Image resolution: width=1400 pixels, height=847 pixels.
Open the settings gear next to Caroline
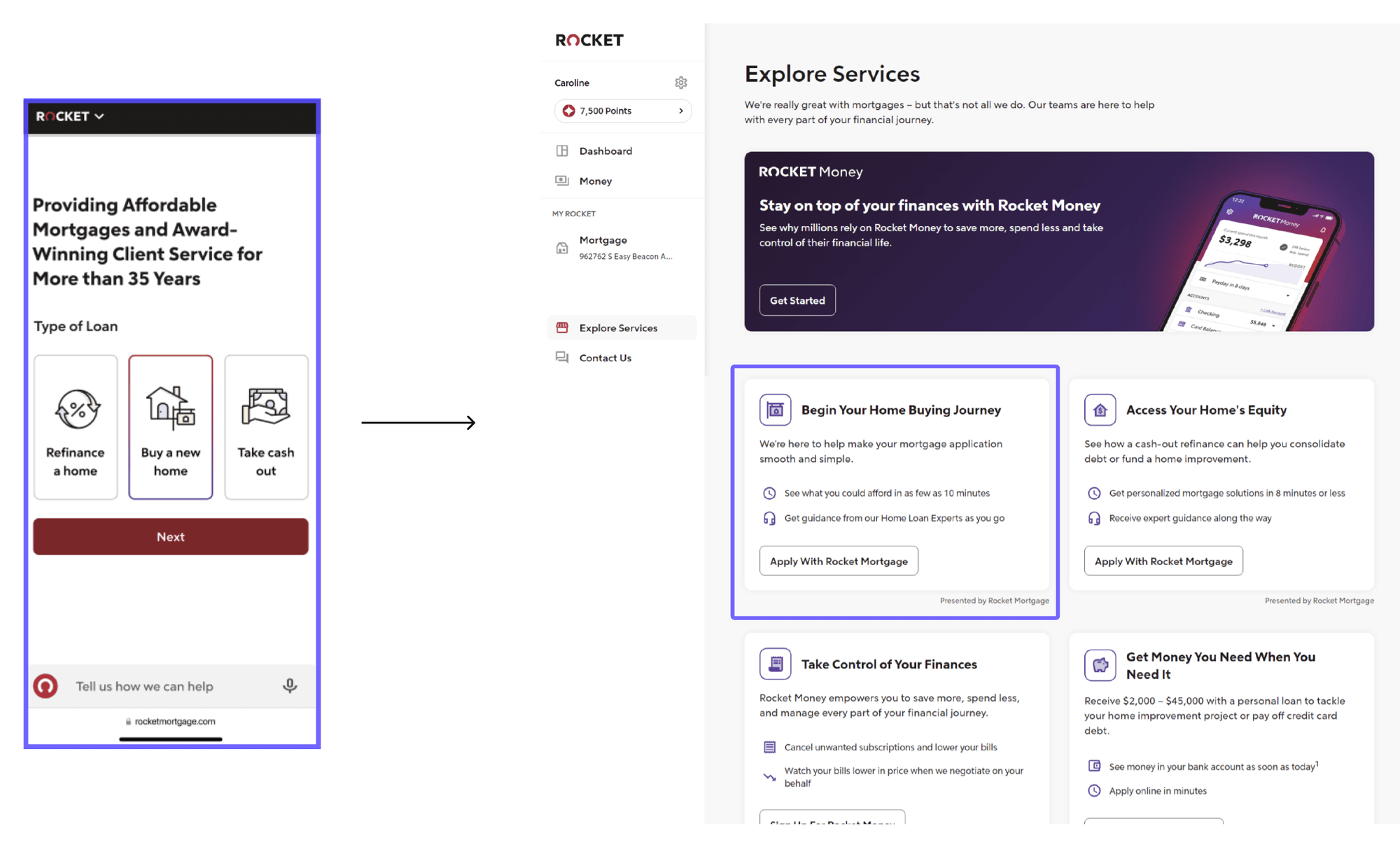point(680,83)
